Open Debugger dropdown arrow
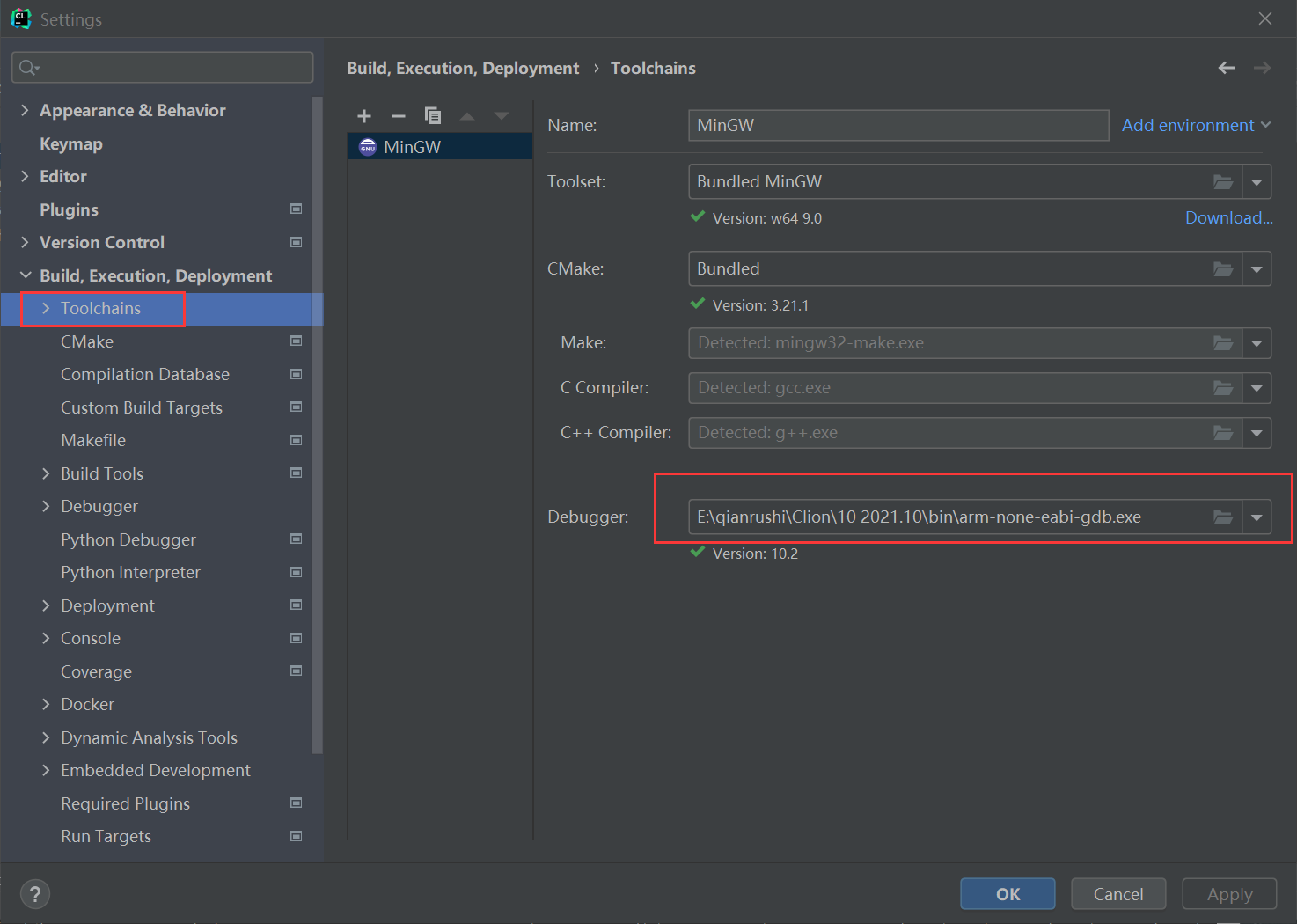The image size is (1297, 924). [x=1257, y=517]
